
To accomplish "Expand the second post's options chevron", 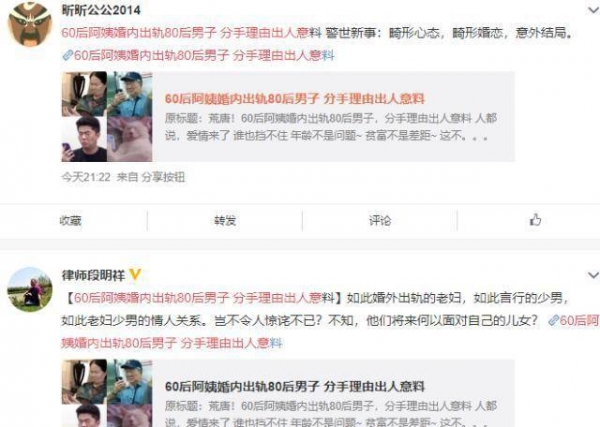I will tap(593, 275).
